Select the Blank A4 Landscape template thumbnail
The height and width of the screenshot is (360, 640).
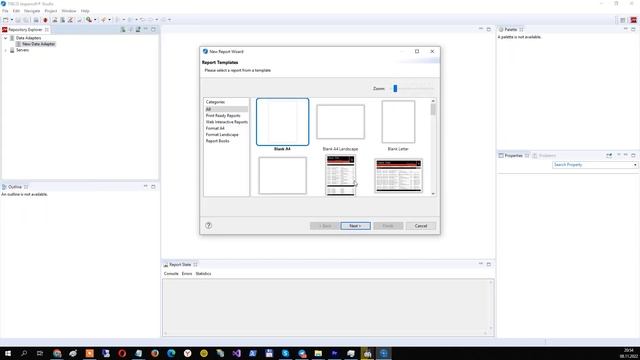(x=340, y=122)
